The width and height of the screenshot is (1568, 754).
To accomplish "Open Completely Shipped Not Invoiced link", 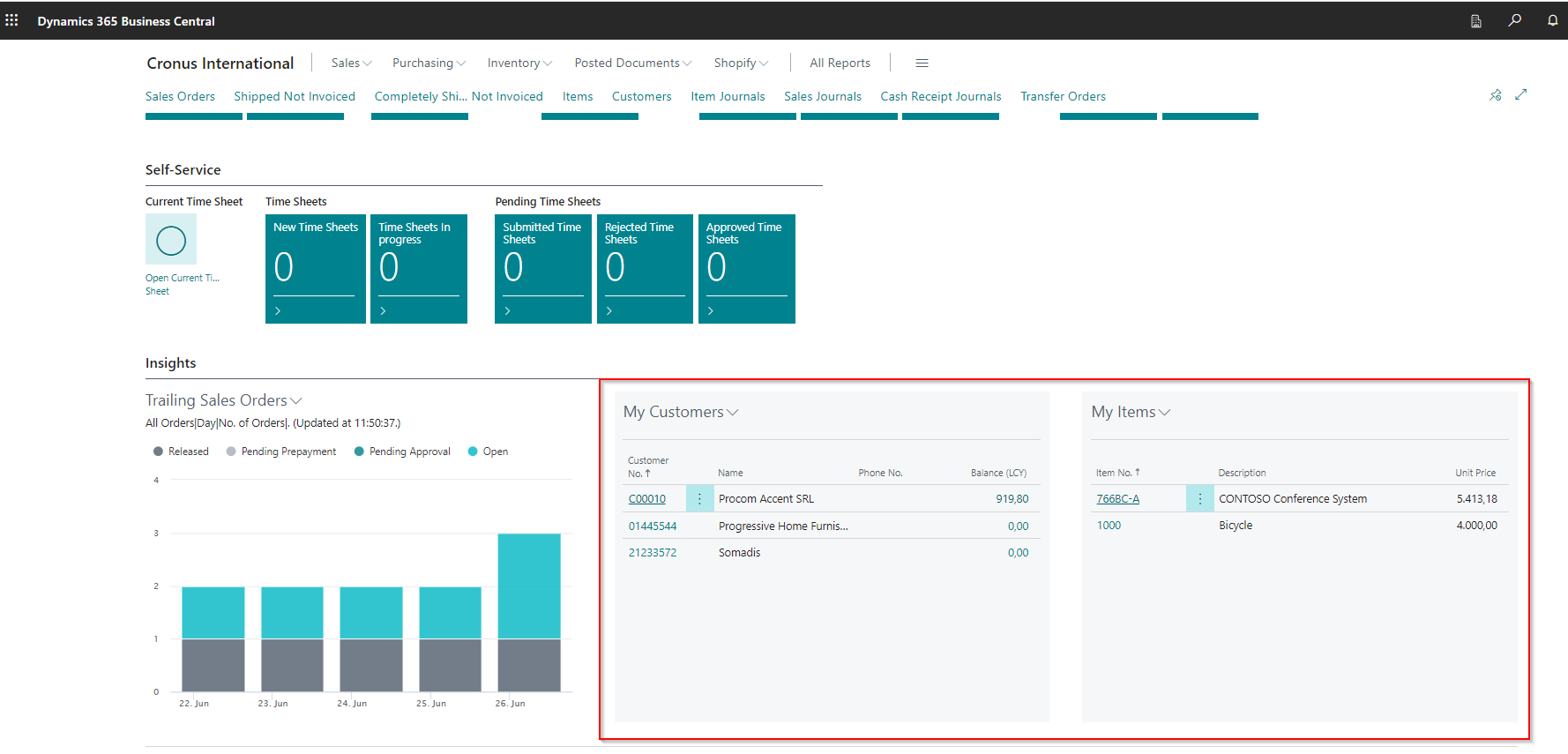I will [x=459, y=96].
